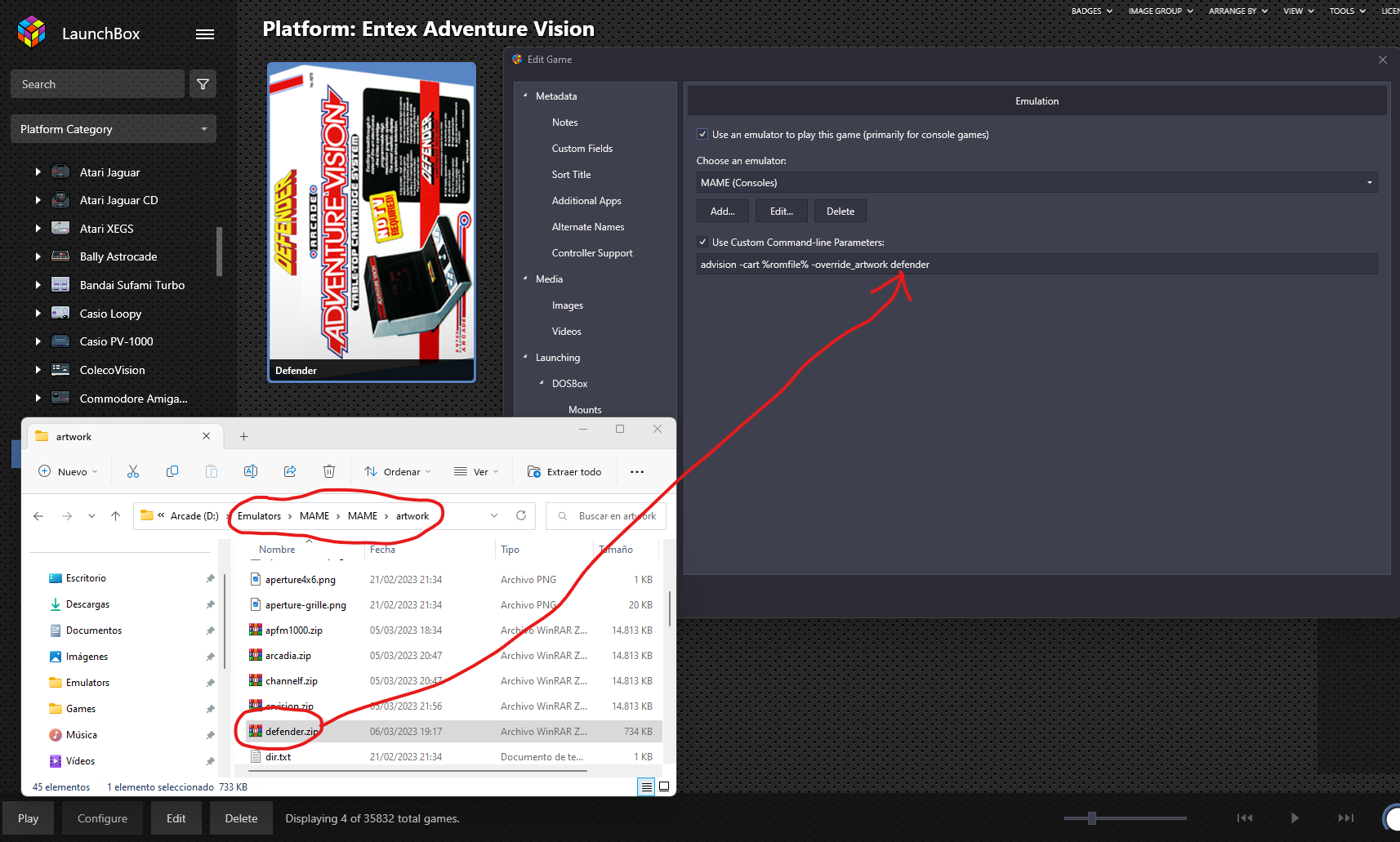Click the Defender game box thumbnail
Image resolution: width=1400 pixels, height=842 pixels.
[372, 222]
